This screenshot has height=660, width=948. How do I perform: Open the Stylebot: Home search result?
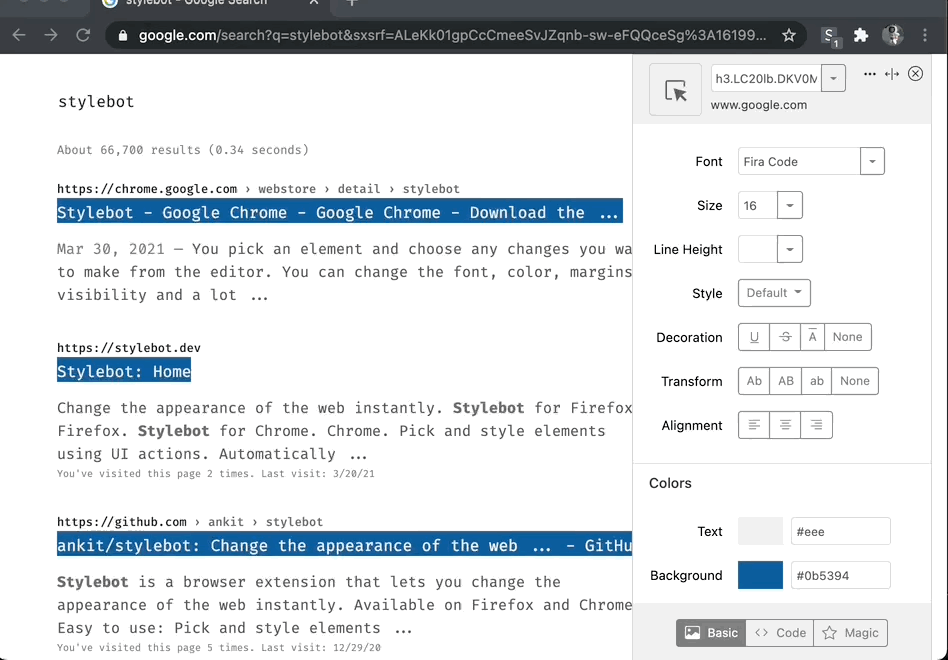(x=124, y=371)
